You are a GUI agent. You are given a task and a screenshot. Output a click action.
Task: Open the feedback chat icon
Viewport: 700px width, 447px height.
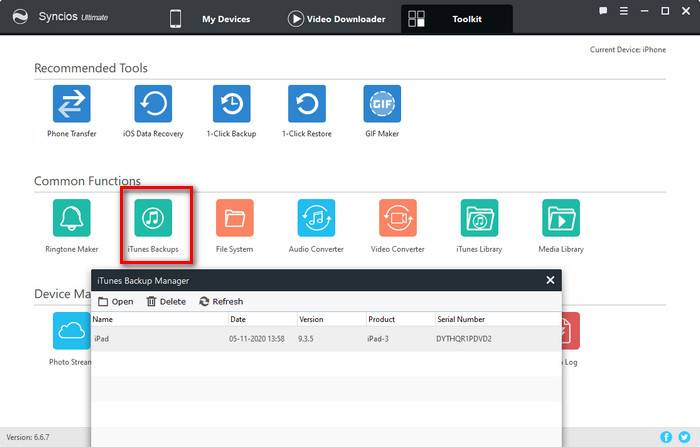click(x=603, y=11)
